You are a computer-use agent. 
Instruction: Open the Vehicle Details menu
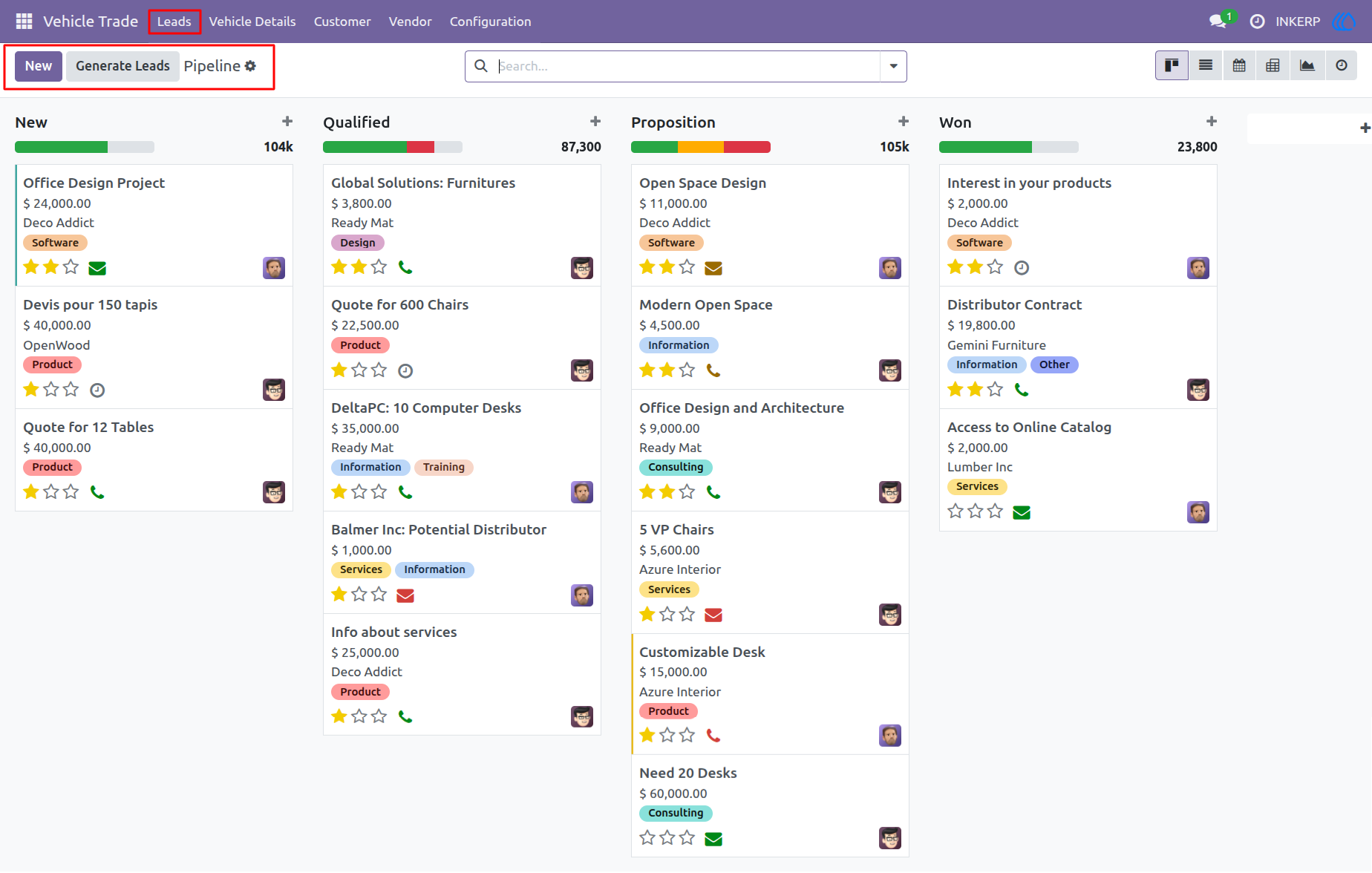coord(252,22)
